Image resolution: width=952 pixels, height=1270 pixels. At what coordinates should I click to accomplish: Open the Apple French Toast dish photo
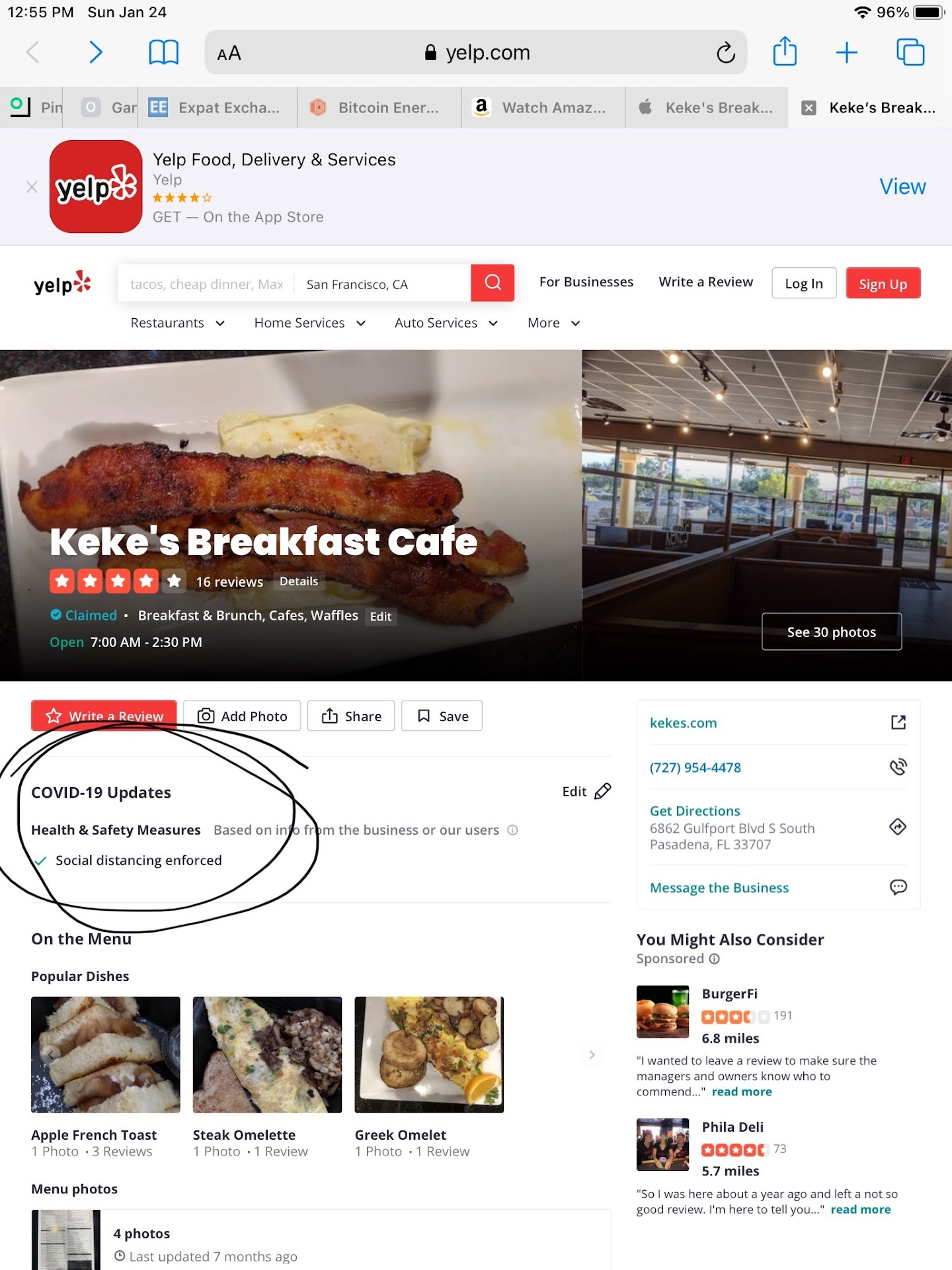click(x=106, y=1054)
